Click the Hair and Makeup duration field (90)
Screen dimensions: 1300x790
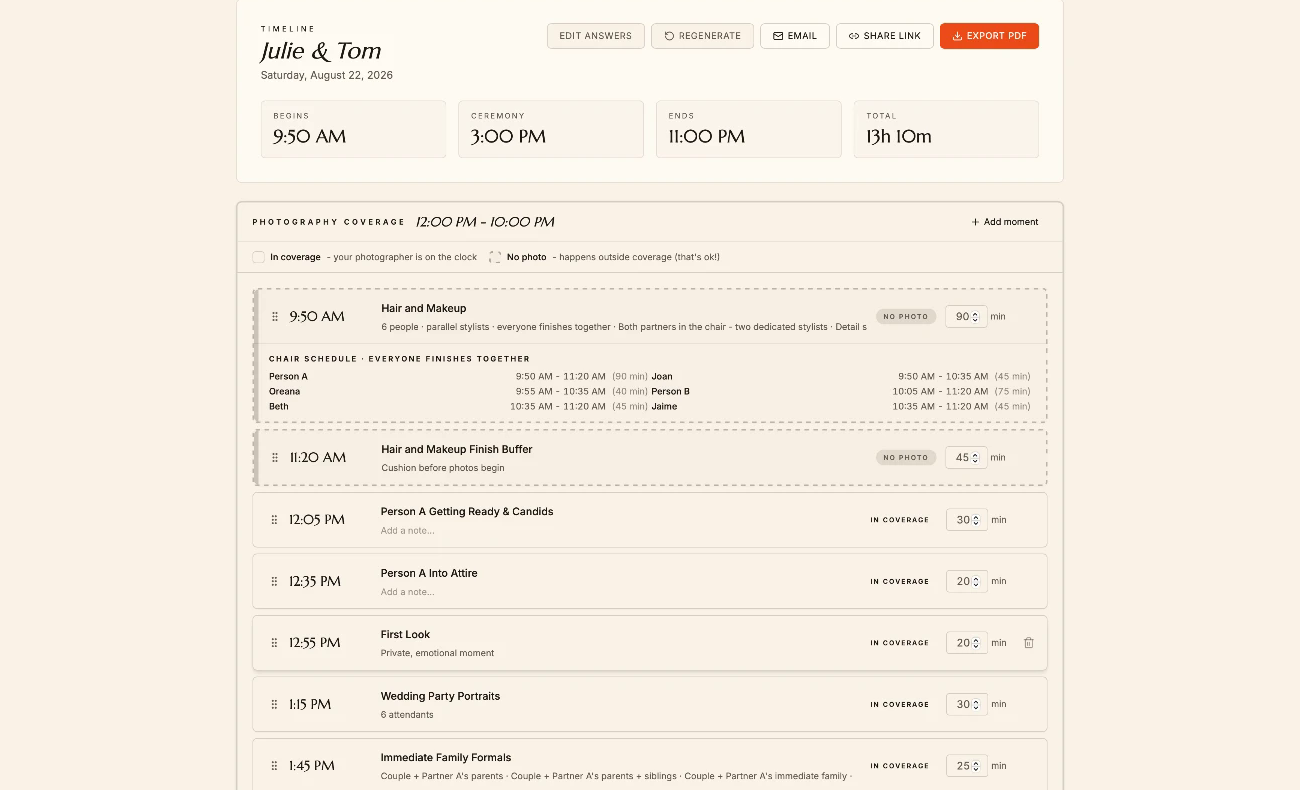click(x=966, y=317)
